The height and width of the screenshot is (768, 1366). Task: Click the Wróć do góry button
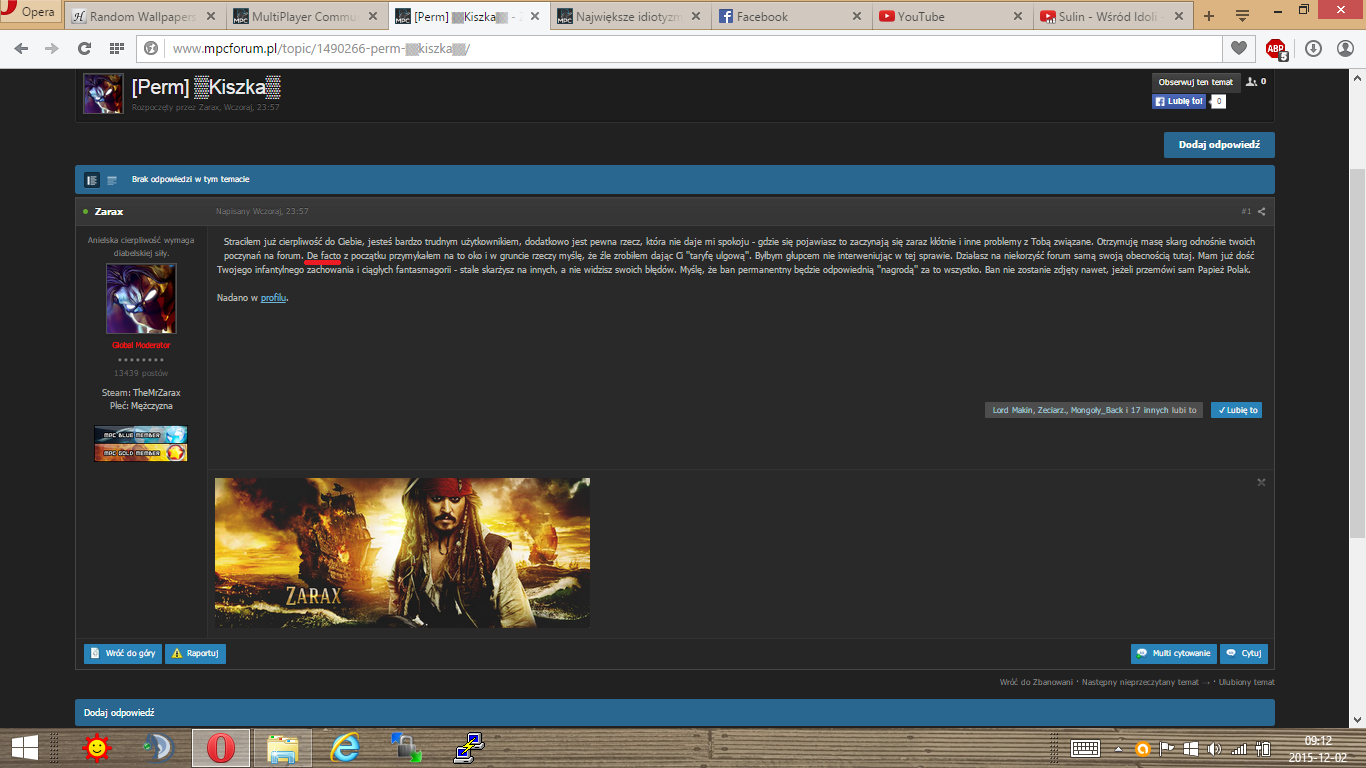pos(123,653)
